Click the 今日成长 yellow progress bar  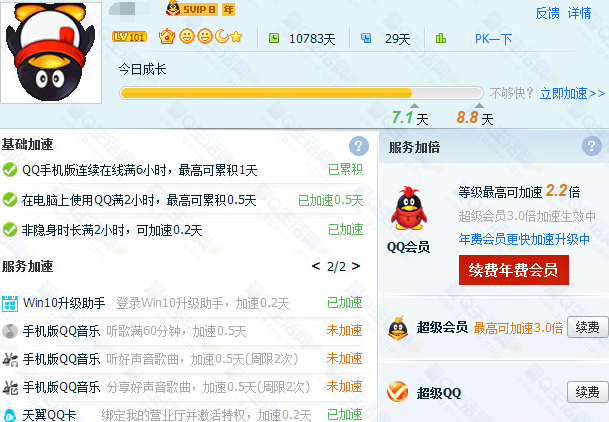coord(301,93)
